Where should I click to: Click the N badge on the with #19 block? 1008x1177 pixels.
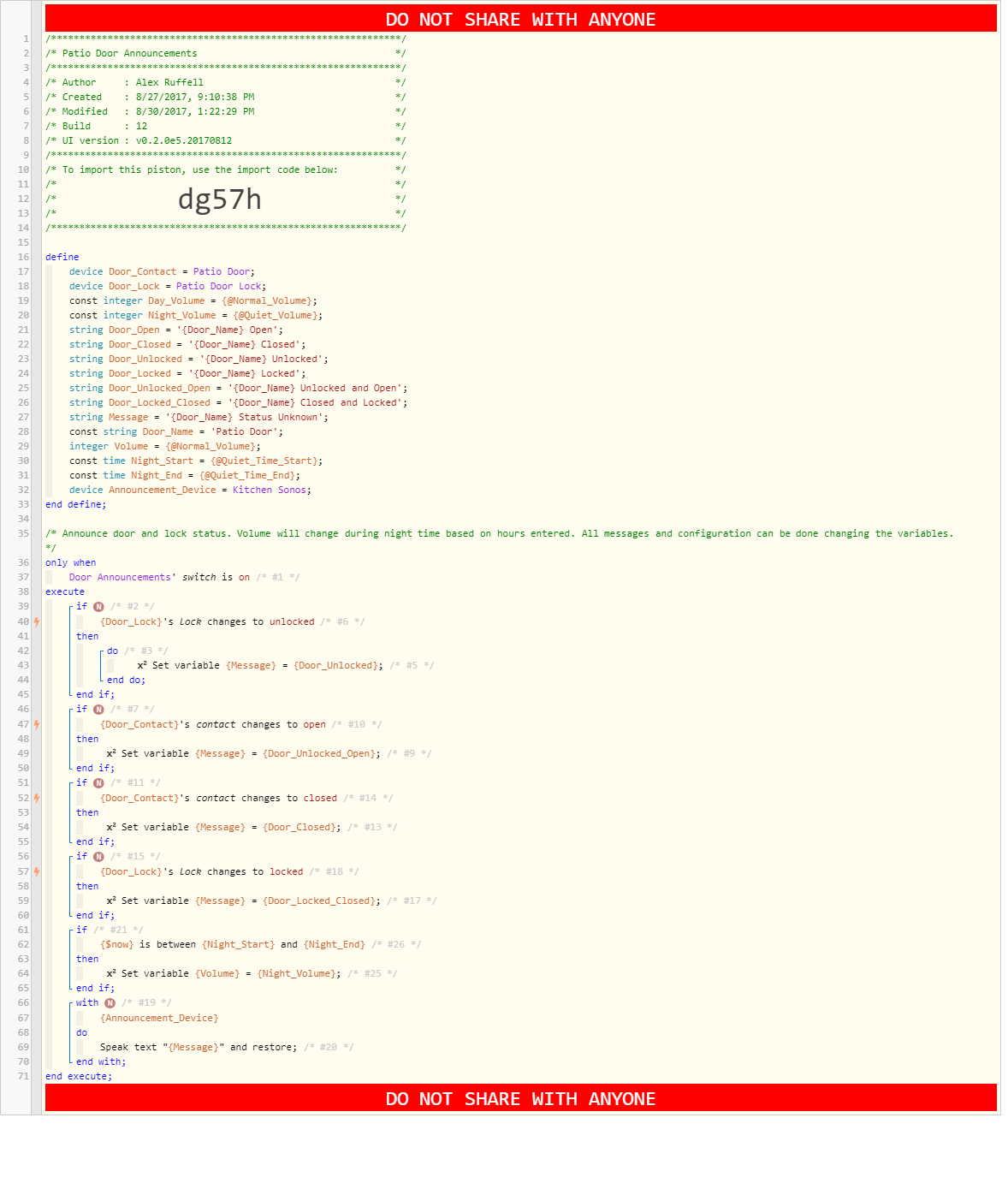pyautogui.click(x=110, y=1003)
